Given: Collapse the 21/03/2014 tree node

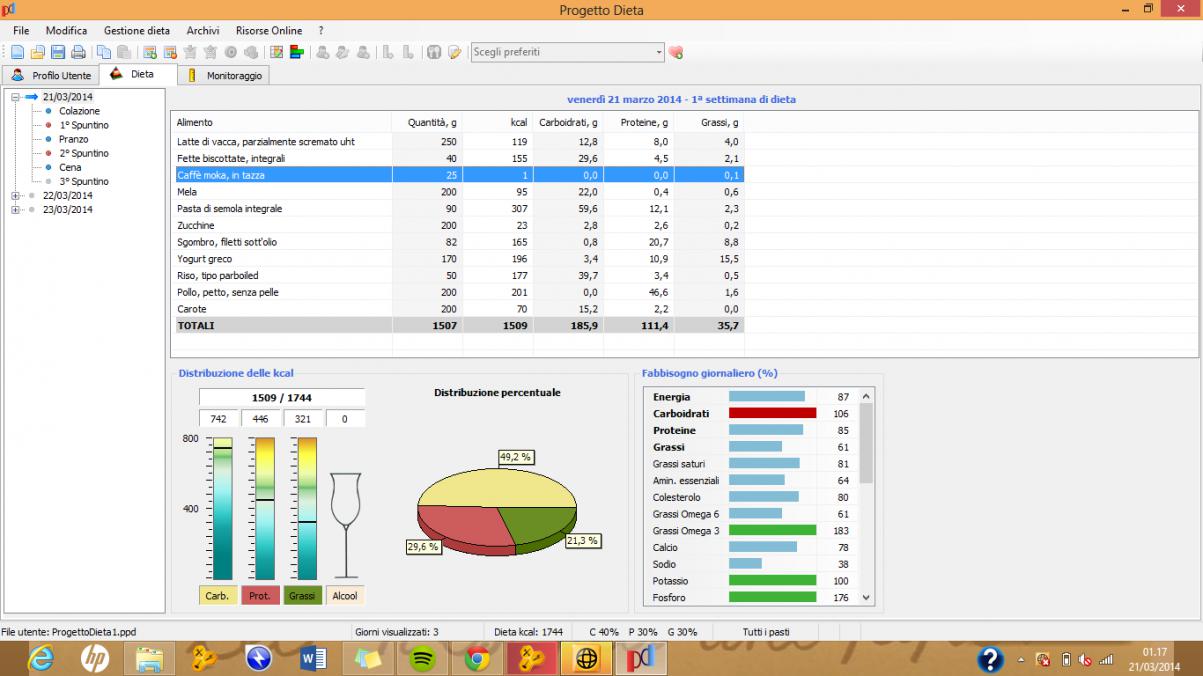Looking at the screenshot, I should [x=16, y=97].
